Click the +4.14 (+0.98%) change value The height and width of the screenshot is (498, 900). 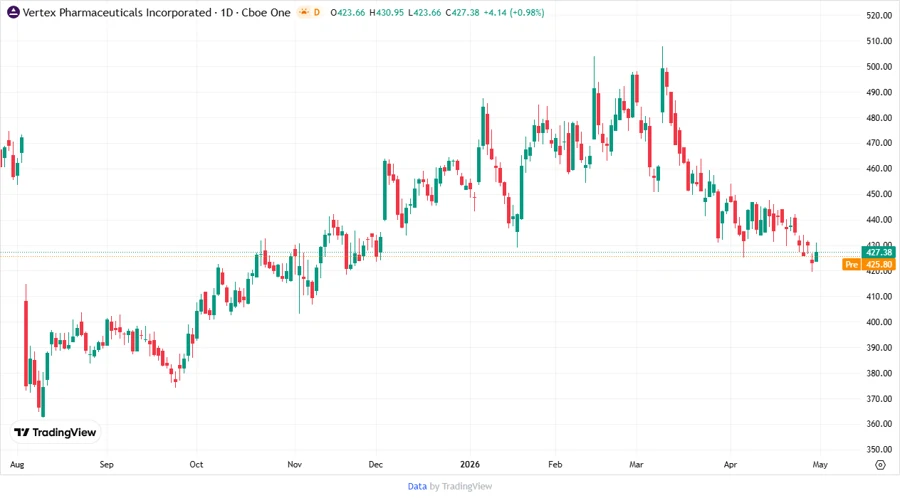514,12
